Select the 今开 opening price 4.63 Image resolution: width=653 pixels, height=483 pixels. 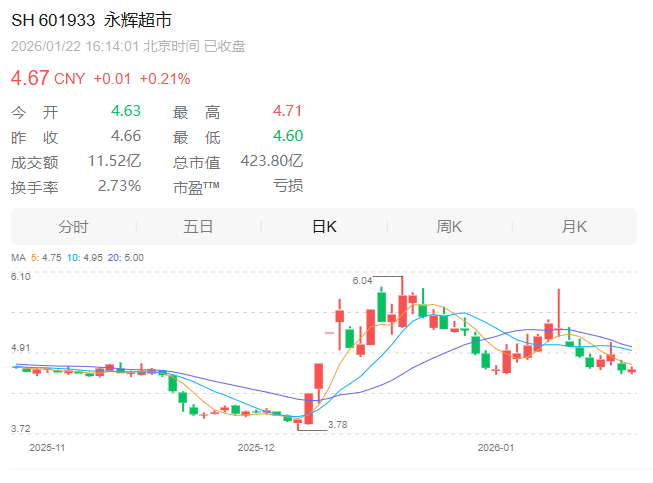[x=125, y=112]
